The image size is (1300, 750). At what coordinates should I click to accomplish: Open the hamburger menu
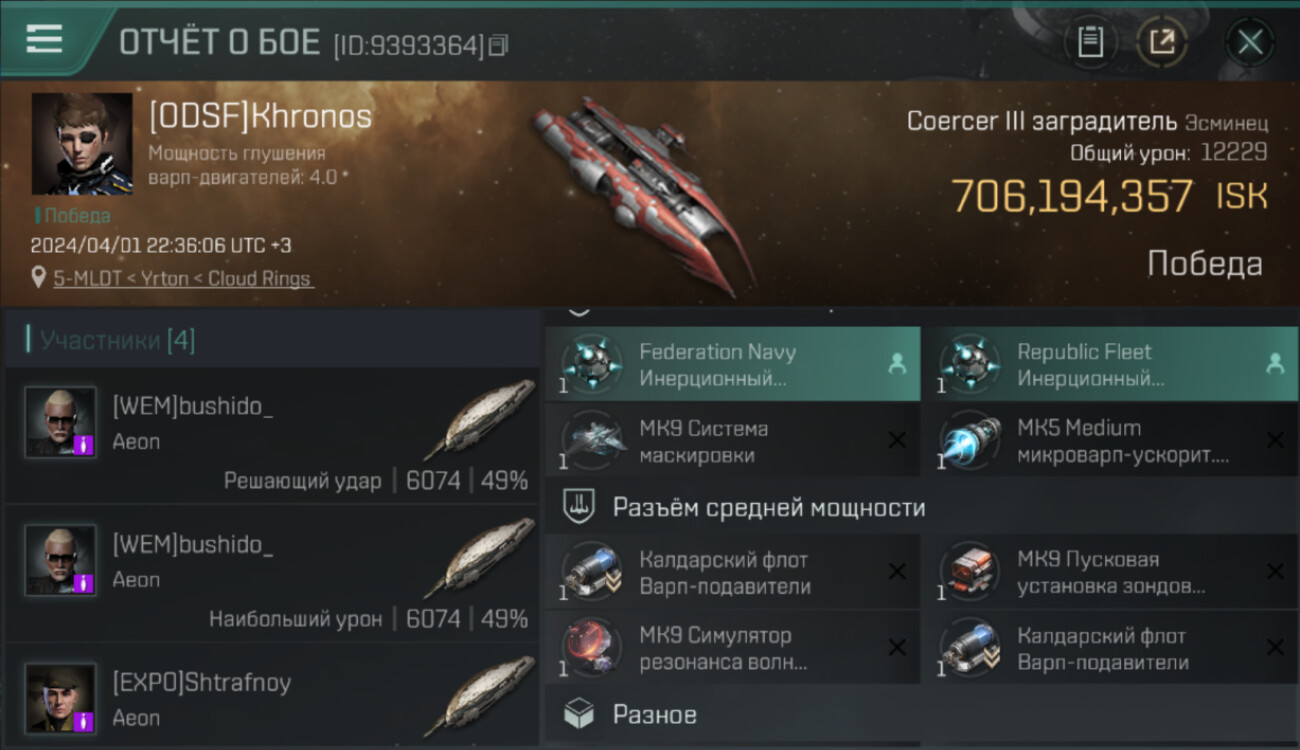(44, 39)
